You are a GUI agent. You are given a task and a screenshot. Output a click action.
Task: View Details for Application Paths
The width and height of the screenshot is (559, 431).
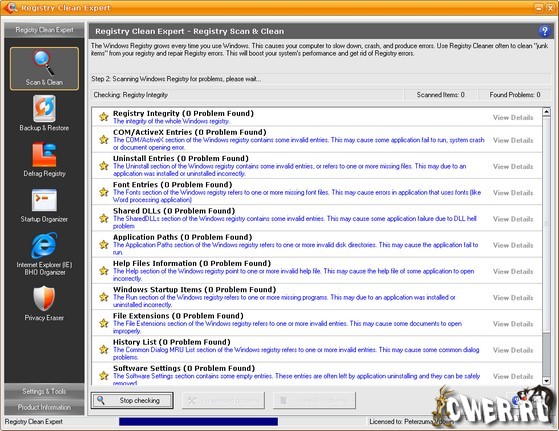click(513, 245)
